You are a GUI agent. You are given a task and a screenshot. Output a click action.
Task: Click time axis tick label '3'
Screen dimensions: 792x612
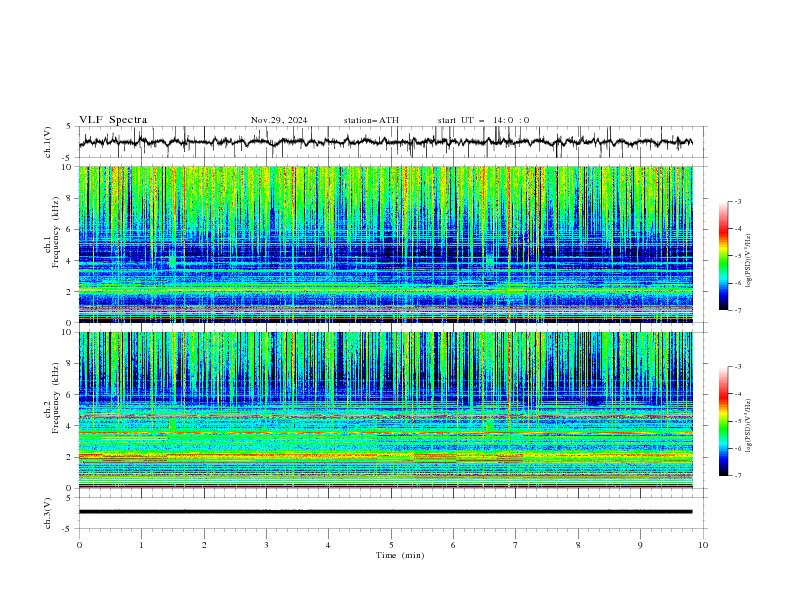pos(266,545)
